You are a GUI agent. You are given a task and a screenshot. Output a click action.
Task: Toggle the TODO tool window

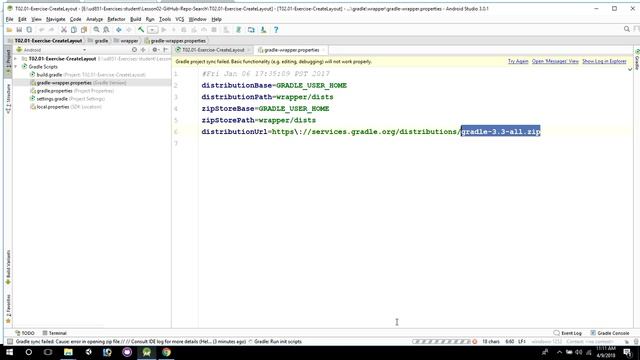click(24, 333)
